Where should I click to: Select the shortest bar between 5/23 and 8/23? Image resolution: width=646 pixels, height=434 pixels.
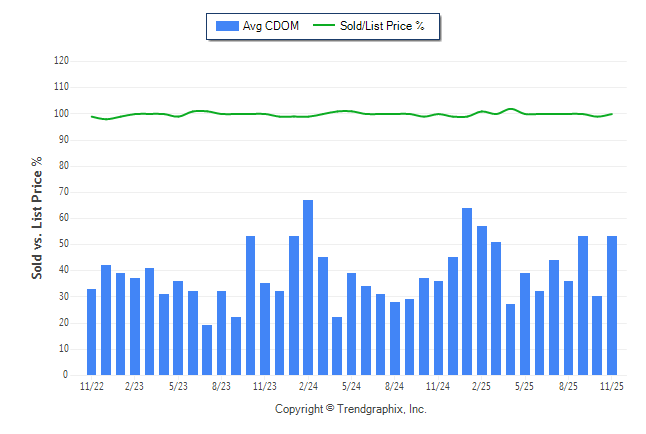tap(207, 349)
